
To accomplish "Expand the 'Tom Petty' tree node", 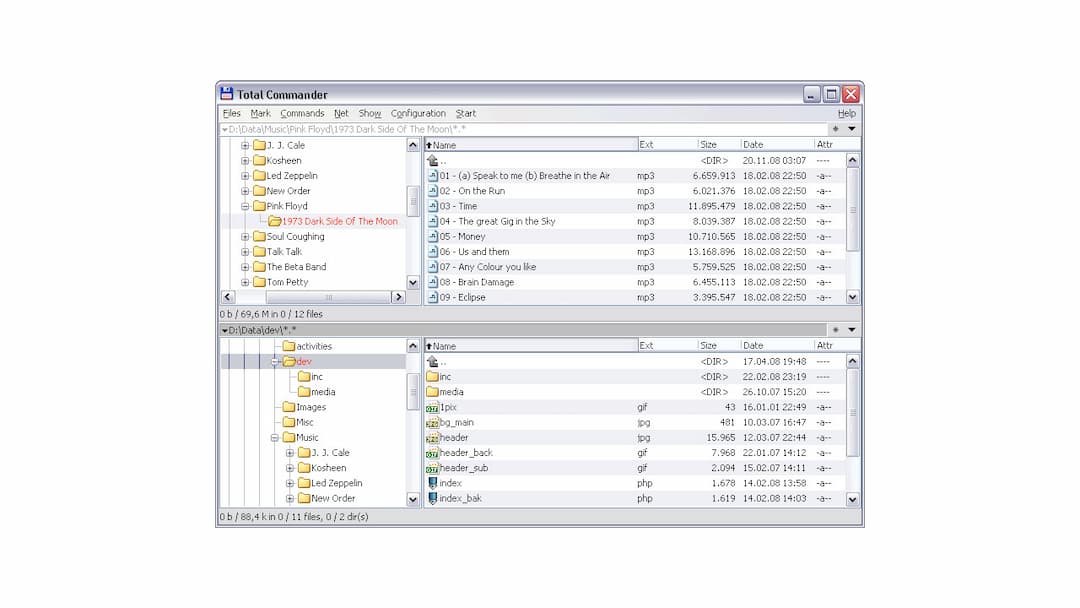I will (246, 282).
